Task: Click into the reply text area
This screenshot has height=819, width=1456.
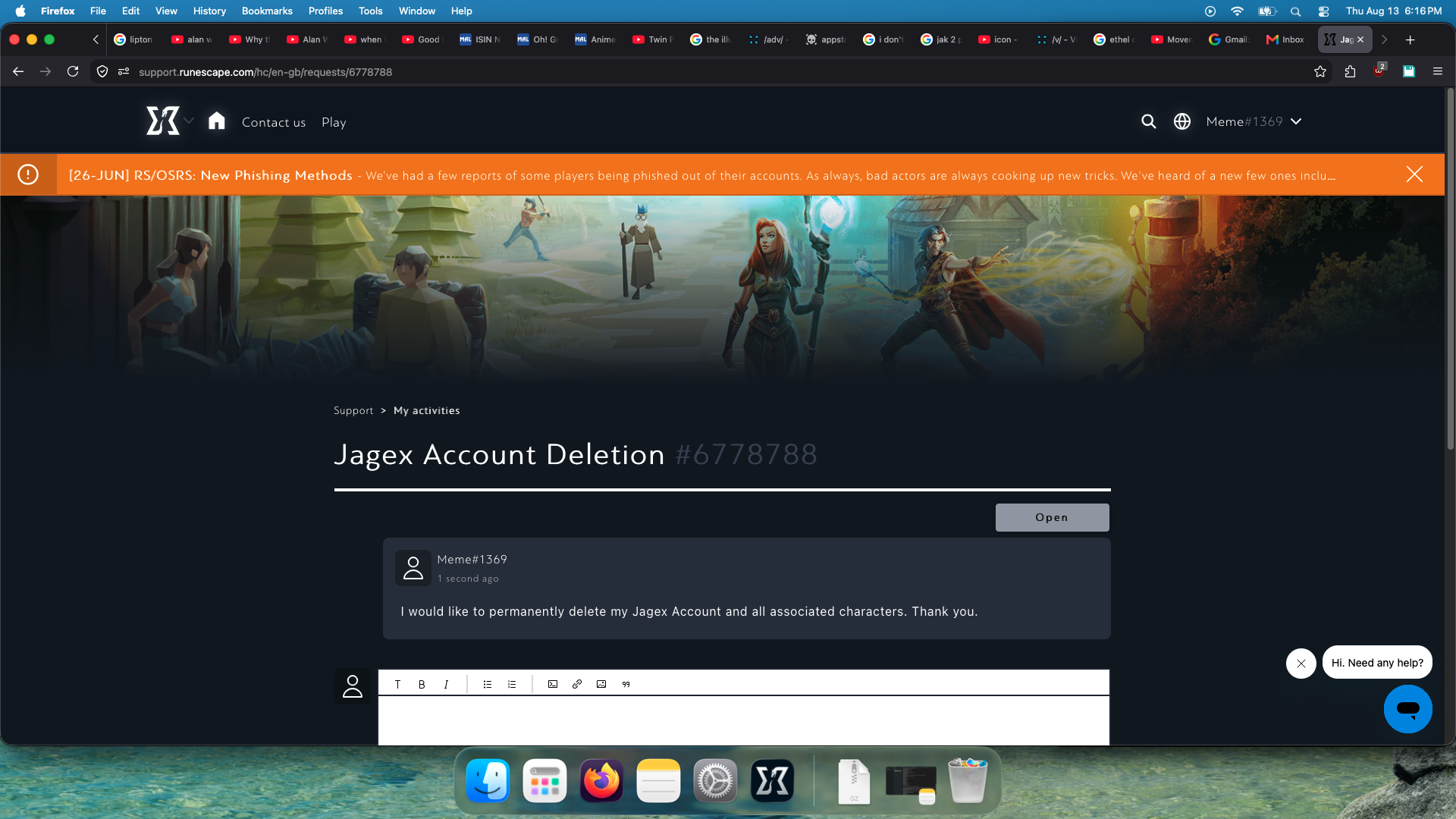Action: click(x=743, y=720)
